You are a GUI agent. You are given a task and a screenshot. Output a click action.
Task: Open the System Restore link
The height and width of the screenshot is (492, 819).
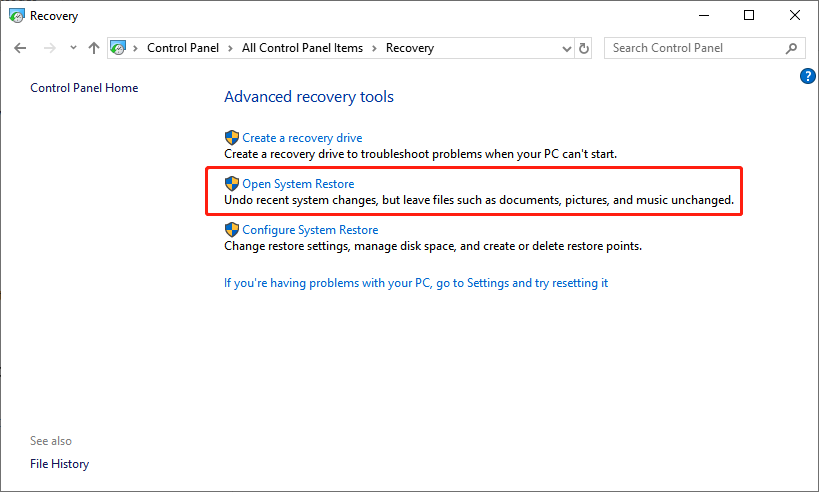(x=298, y=184)
